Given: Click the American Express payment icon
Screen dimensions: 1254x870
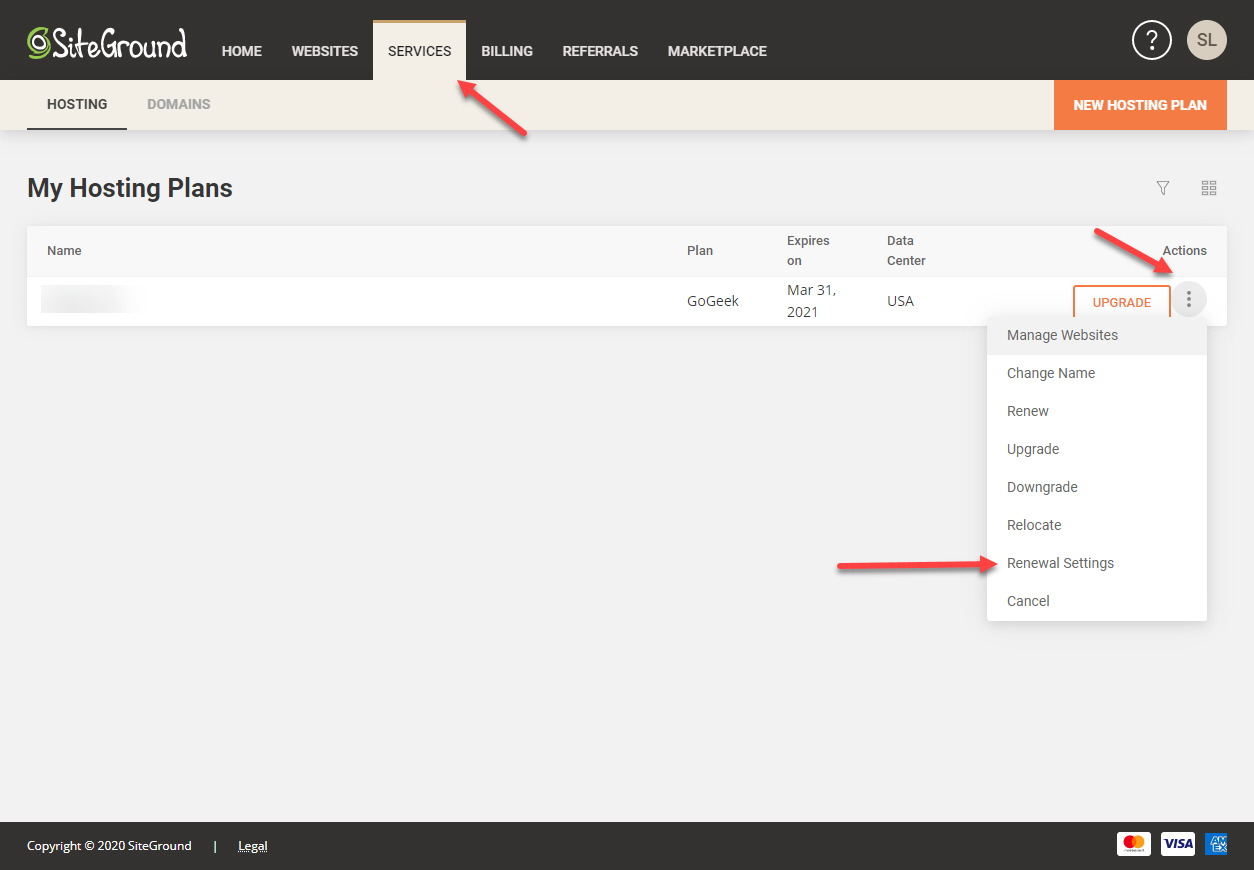Looking at the screenshot, I should point(1216,844).
